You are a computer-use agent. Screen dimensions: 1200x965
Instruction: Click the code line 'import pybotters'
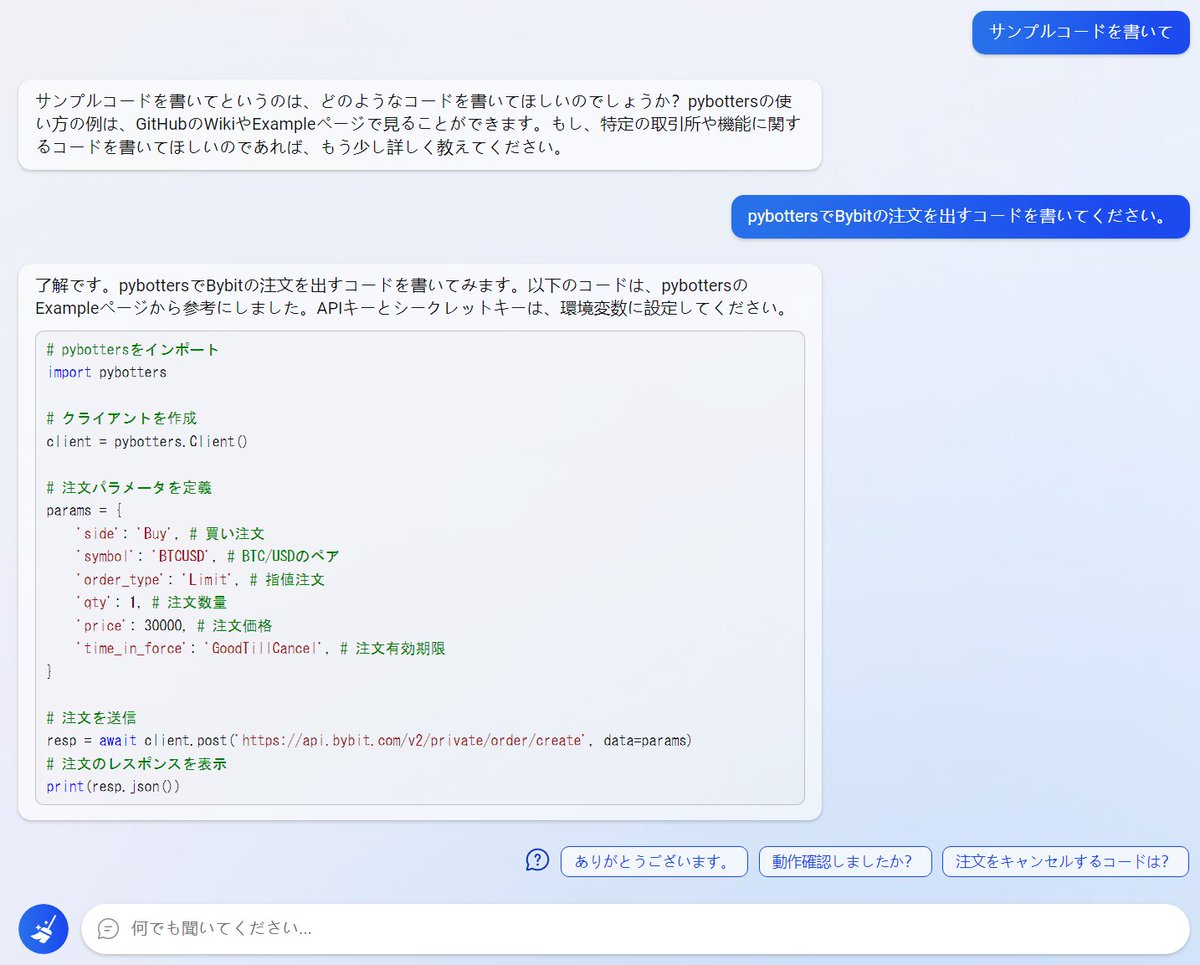(x=107, y=372)
